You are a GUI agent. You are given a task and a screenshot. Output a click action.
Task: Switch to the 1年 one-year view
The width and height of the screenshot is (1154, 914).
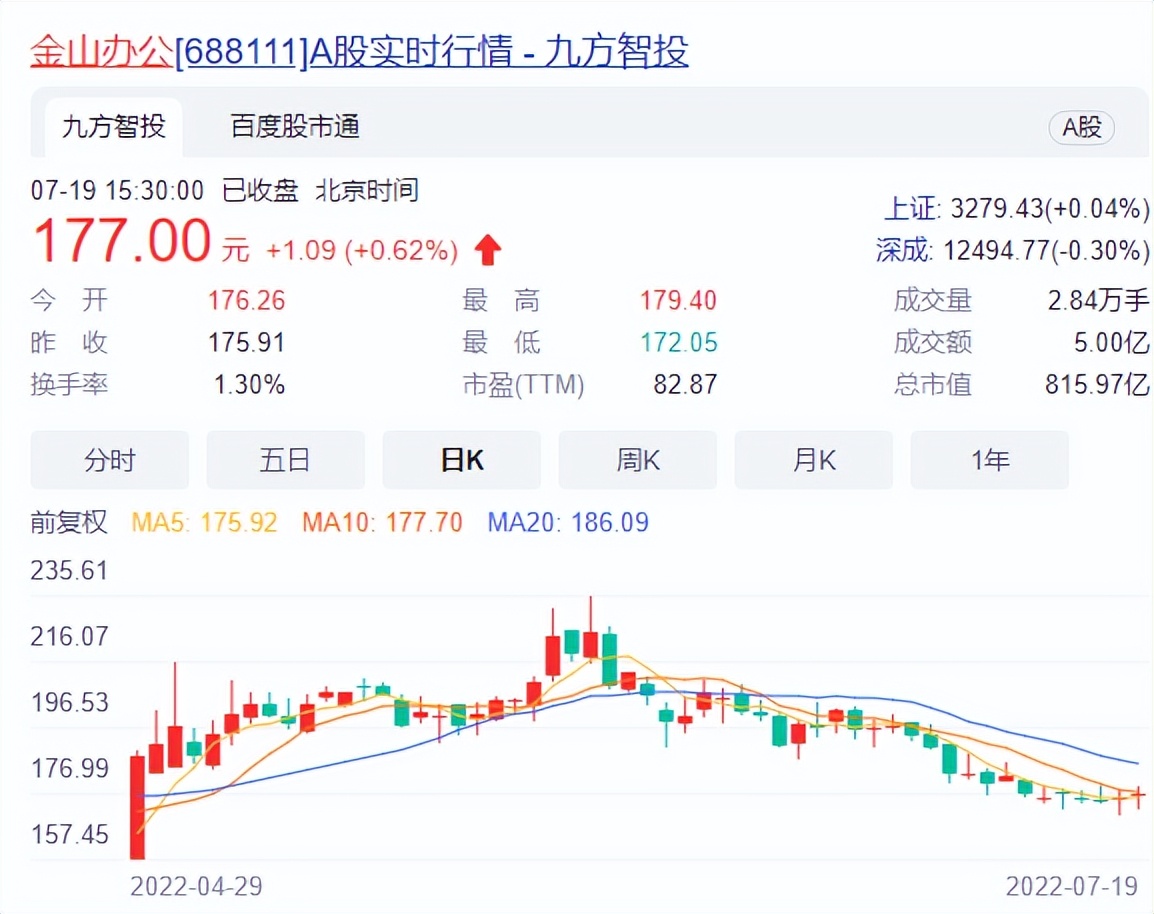click(x=989, y=459)
